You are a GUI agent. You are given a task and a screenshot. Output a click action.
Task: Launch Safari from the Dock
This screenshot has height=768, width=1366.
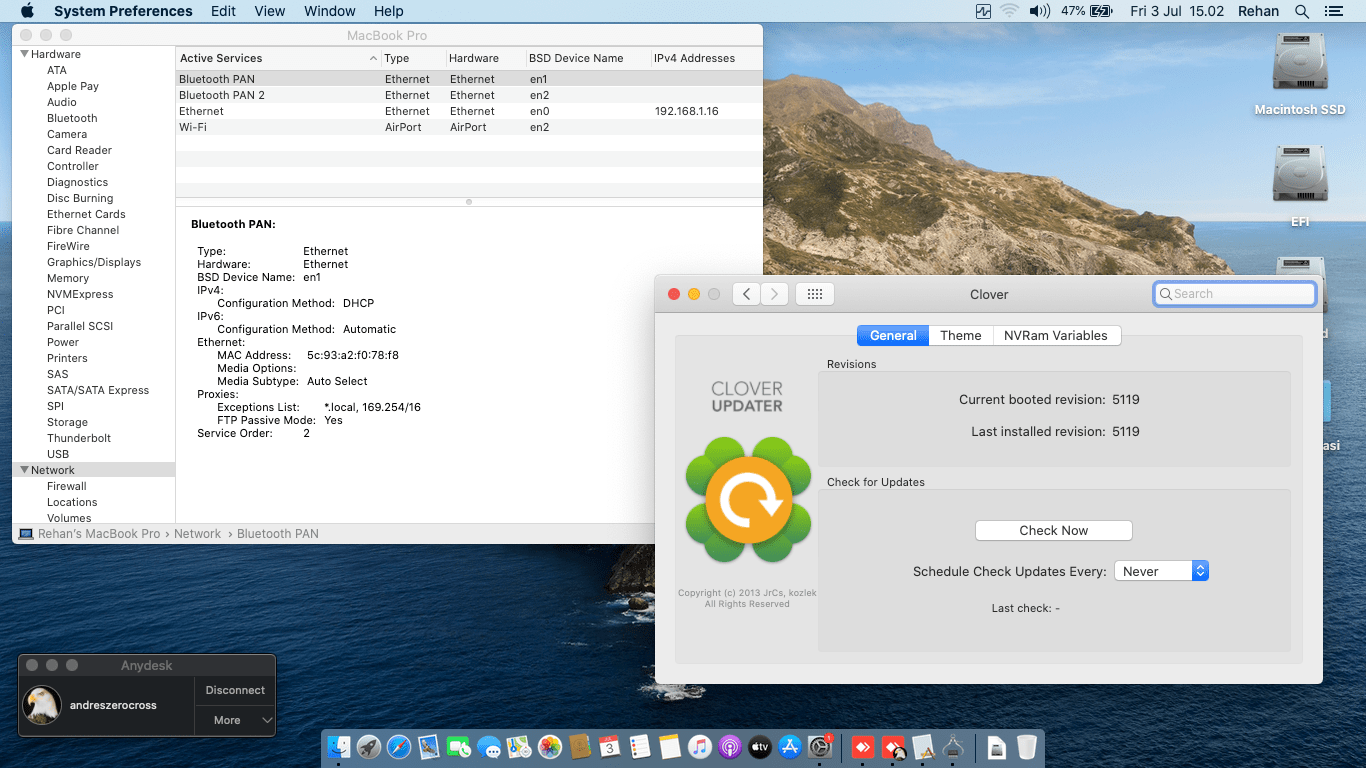(399, 747)
